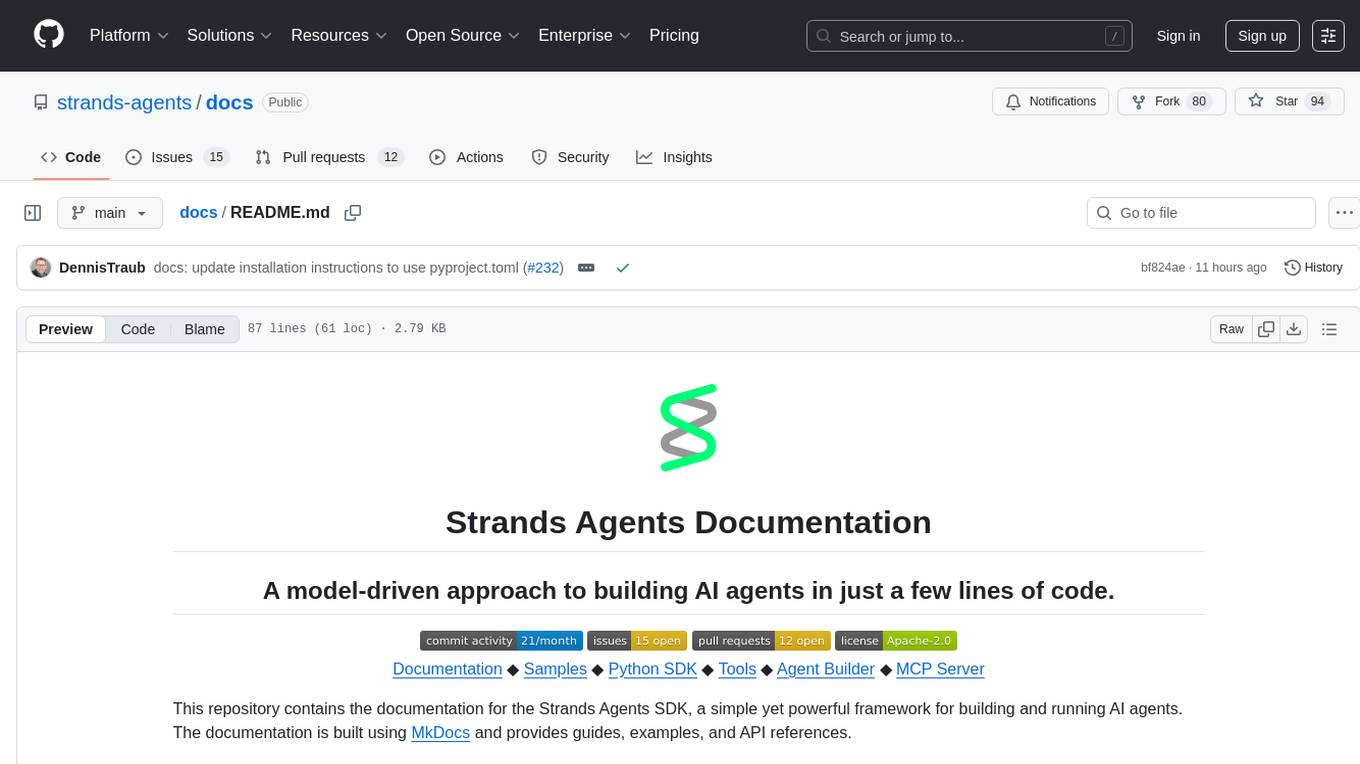Open pull request #232 link

click(x=543, y=268)
